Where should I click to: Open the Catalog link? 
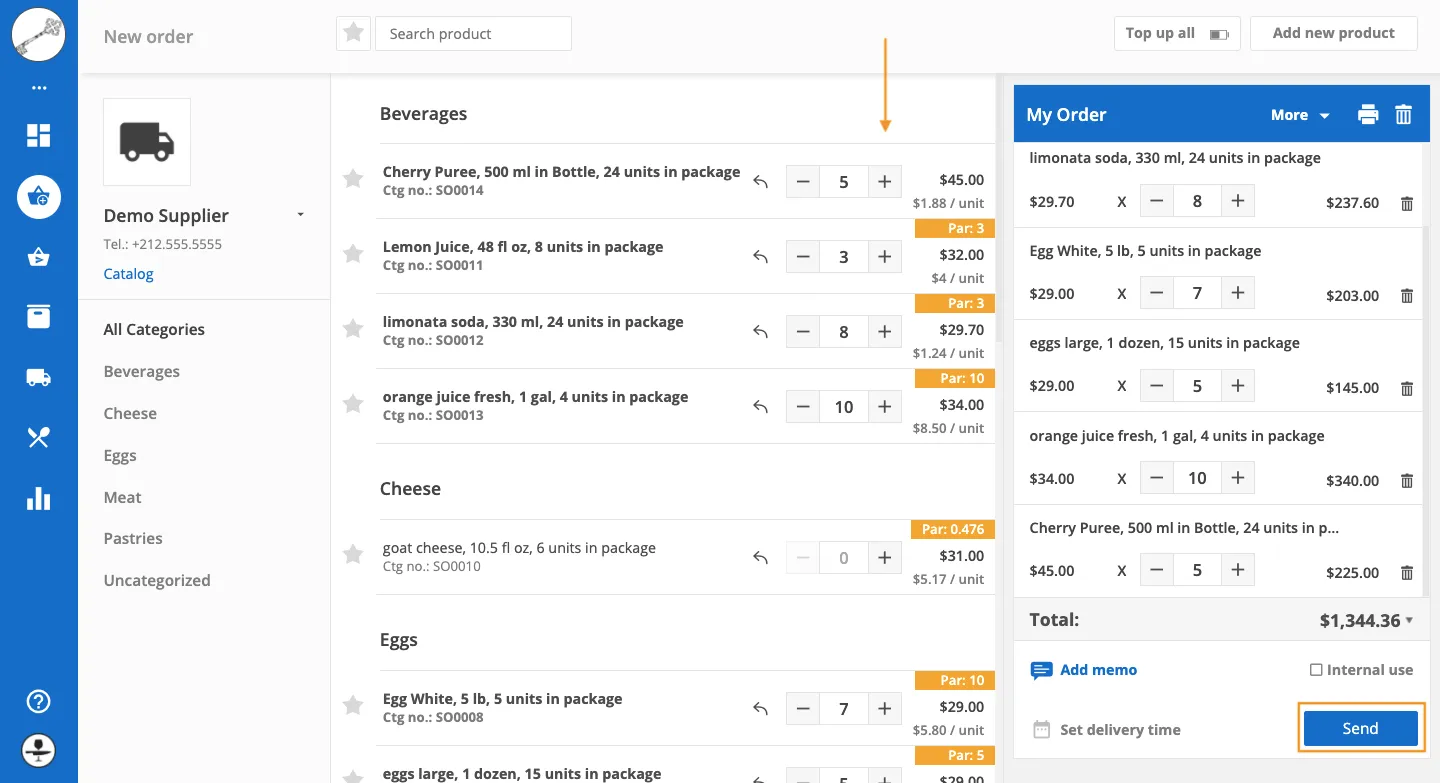128,273
